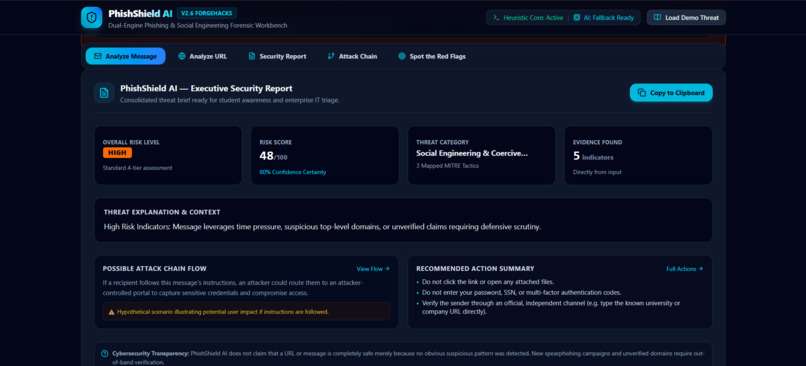Open the Security Report tab
Image resolution: width=806 pixels, height=366 pixels.
click(x=277, y=57)
